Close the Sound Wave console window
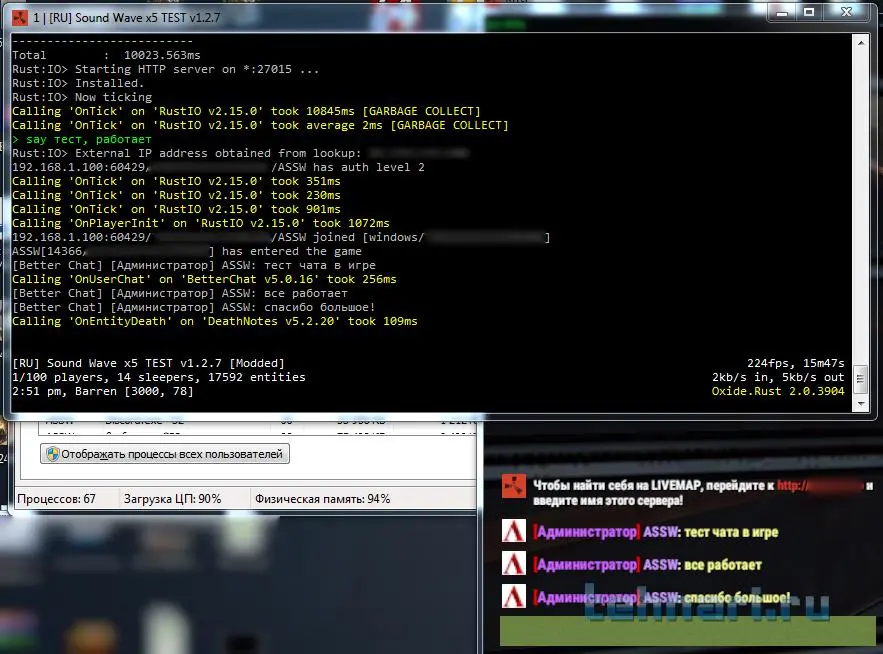883x654 pixels. click(x=846, y=12)
